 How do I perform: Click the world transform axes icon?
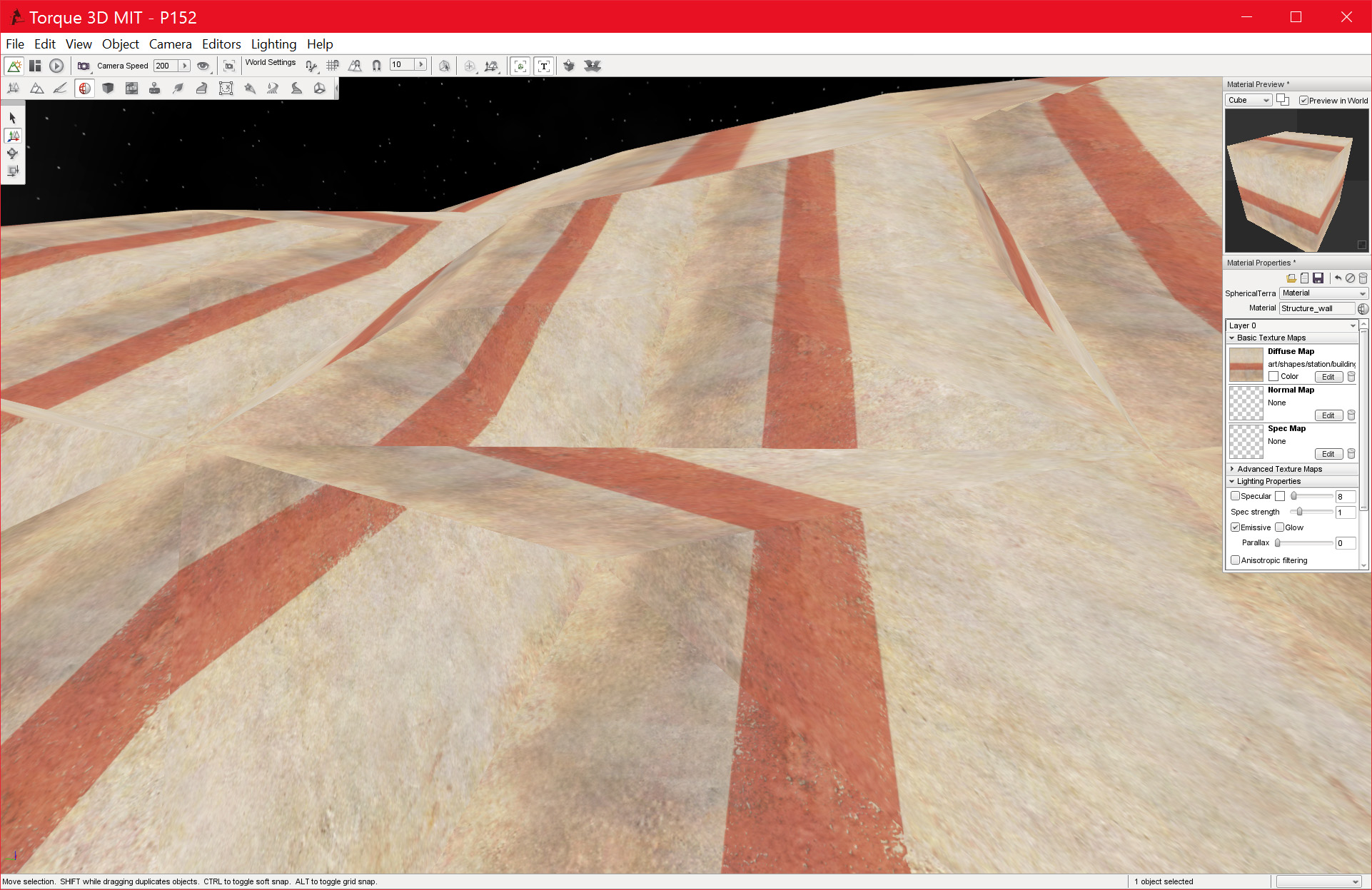[x=491, y=66]
